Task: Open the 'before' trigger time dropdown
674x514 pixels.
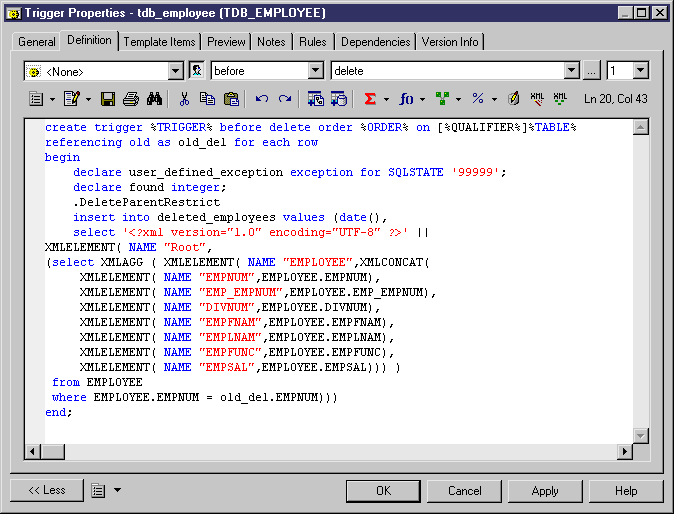Action: [316, 70]
